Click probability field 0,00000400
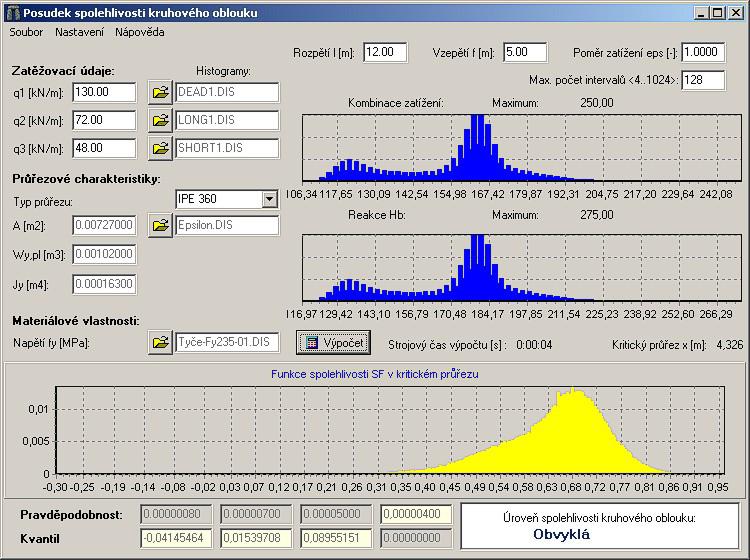This screenshot has height=560, width=750. tap(416, 515)
